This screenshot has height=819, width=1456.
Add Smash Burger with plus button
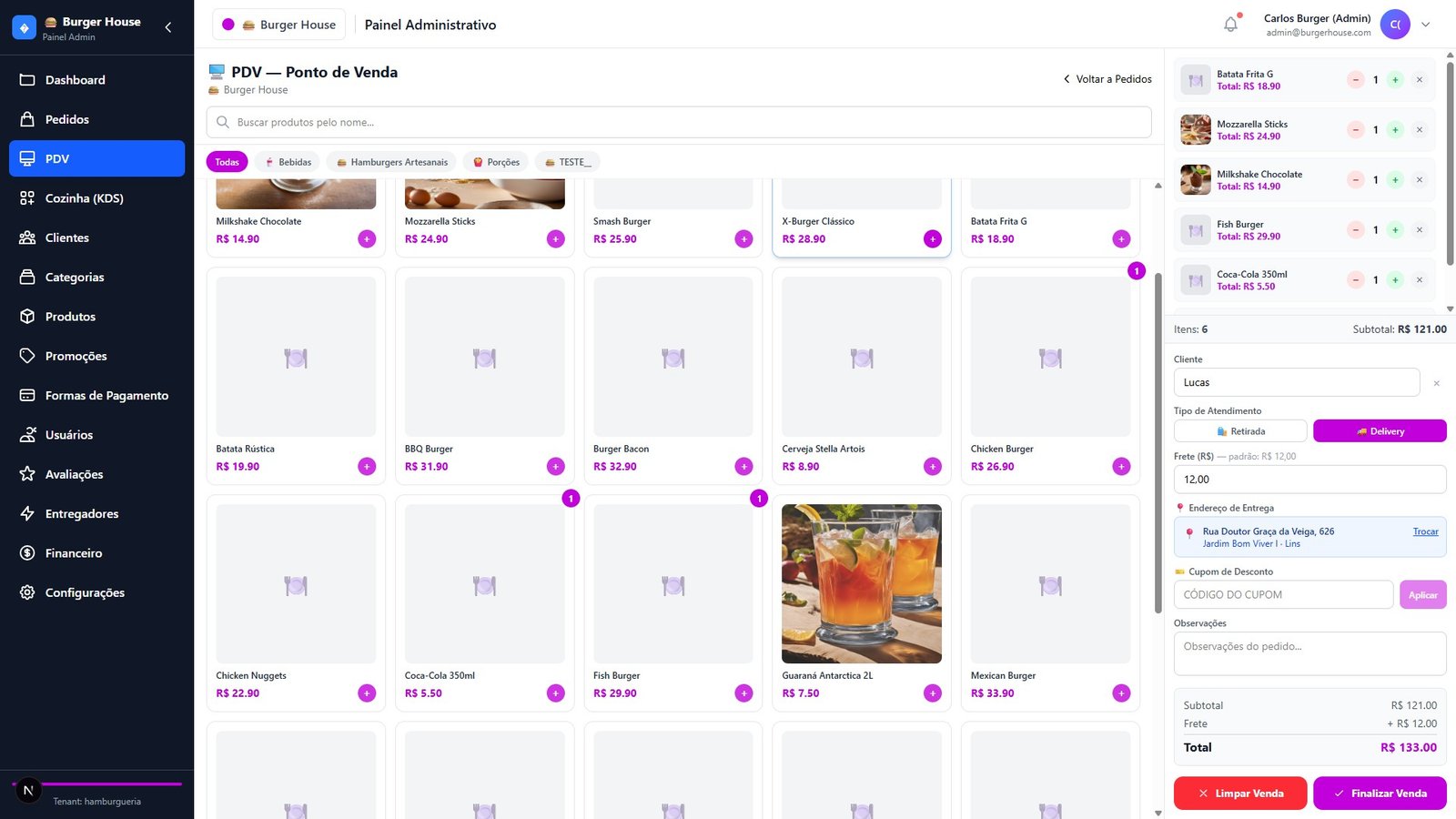point(744,239)
